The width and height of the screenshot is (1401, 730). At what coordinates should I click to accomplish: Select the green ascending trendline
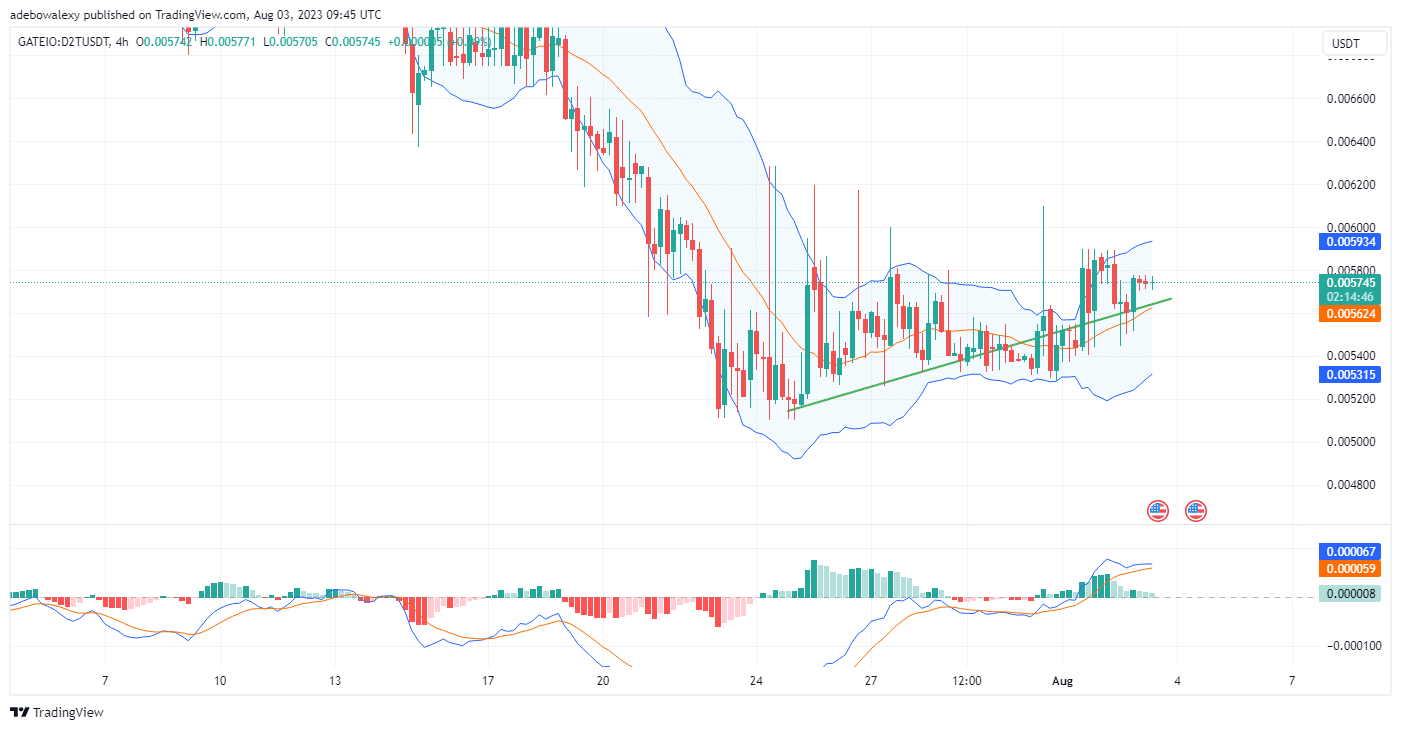tap(980, 354)
